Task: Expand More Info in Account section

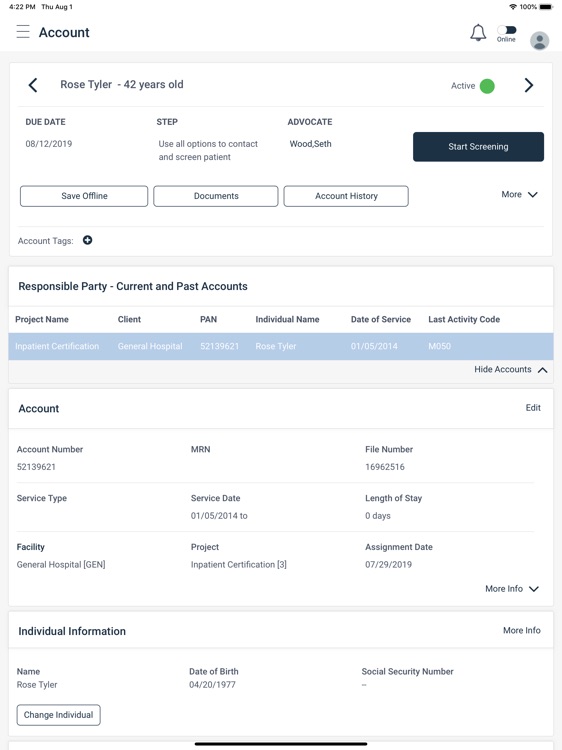Action: click(512, 589)
